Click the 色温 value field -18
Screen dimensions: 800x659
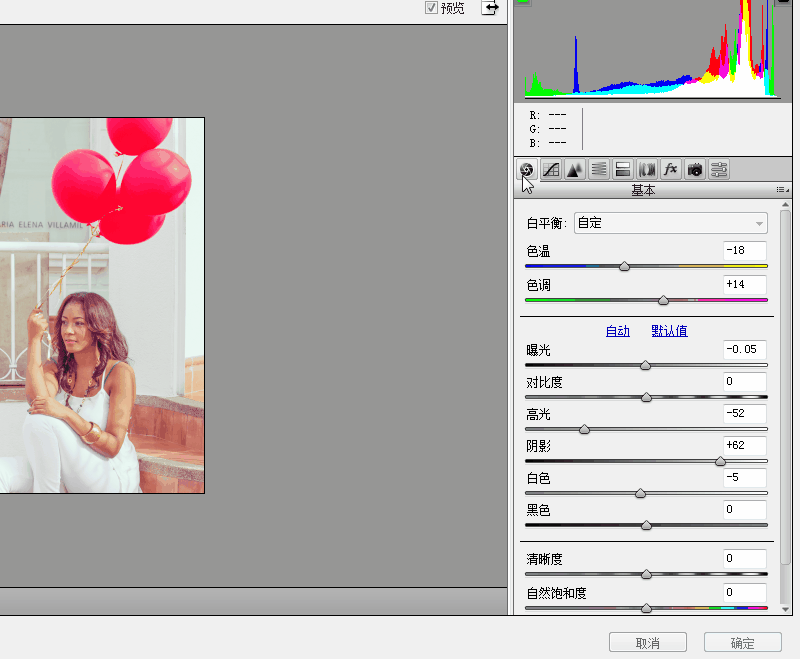pyautogui.click(x=745, y=250)
